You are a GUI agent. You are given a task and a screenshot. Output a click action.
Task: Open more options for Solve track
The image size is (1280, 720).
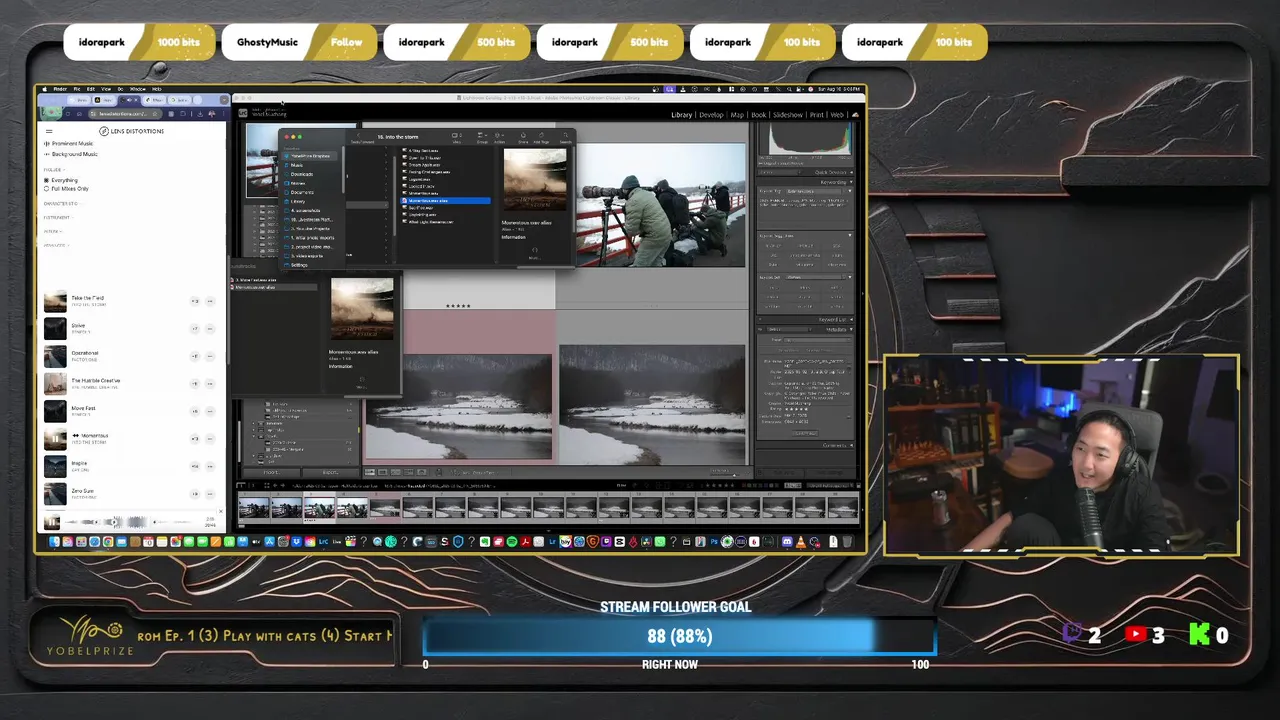(x=210, y=328)
